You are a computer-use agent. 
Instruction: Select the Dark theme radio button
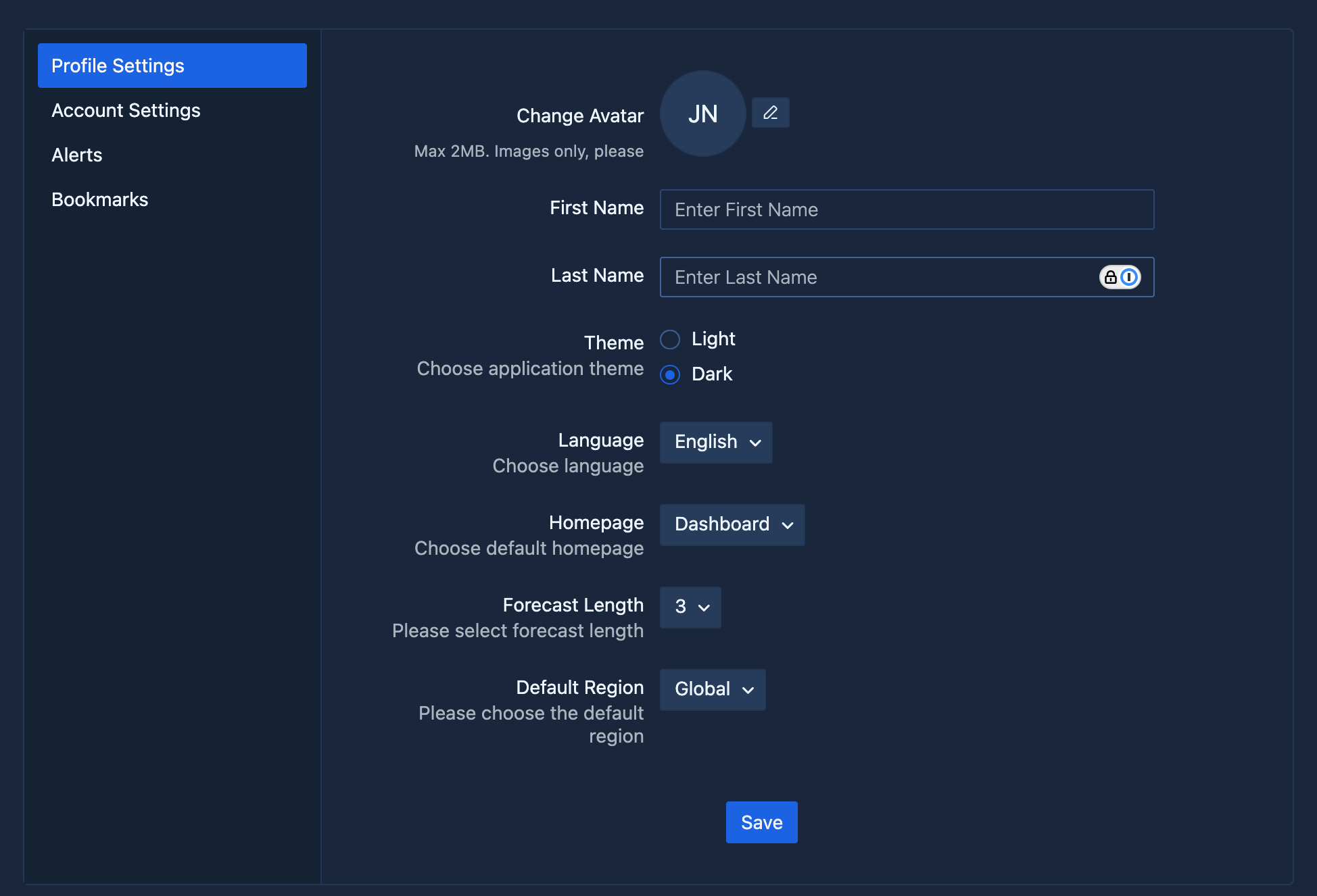(670, 374)
